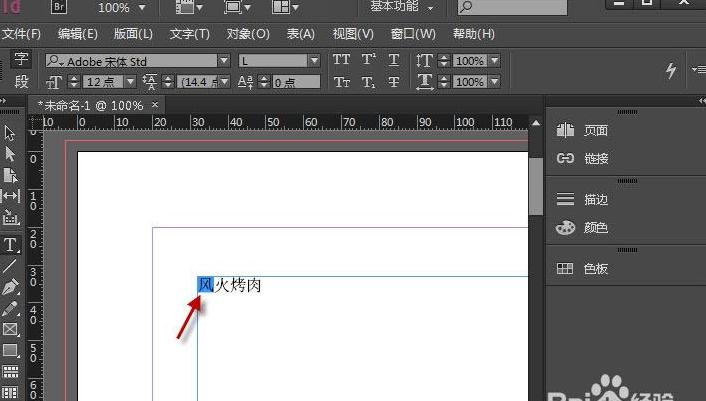The height and width of the screenshot is (401, 706).
Task: Select the Rectangle tool
Action: point(10,350)
